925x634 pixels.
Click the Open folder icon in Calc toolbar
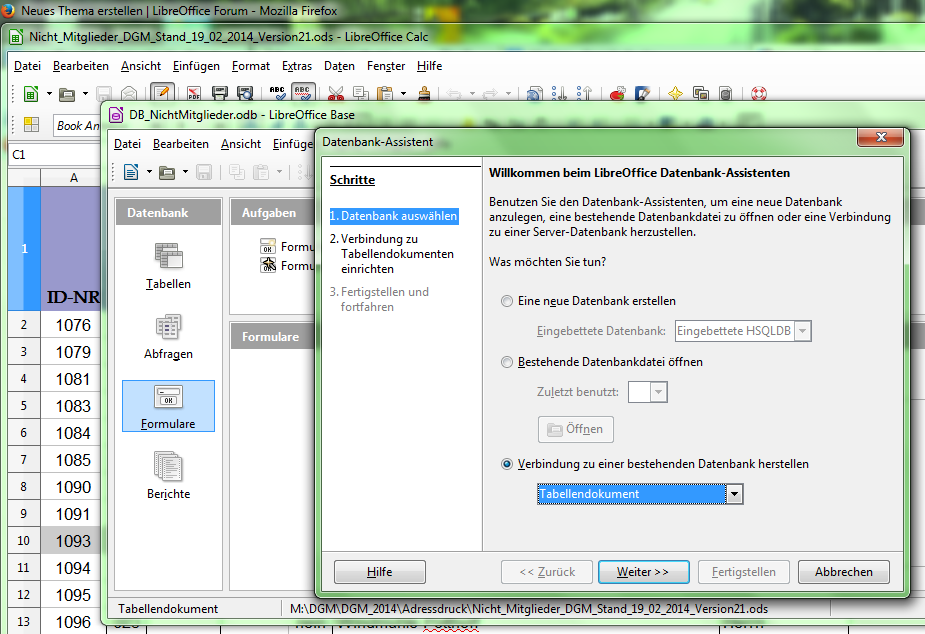[67, 94]
